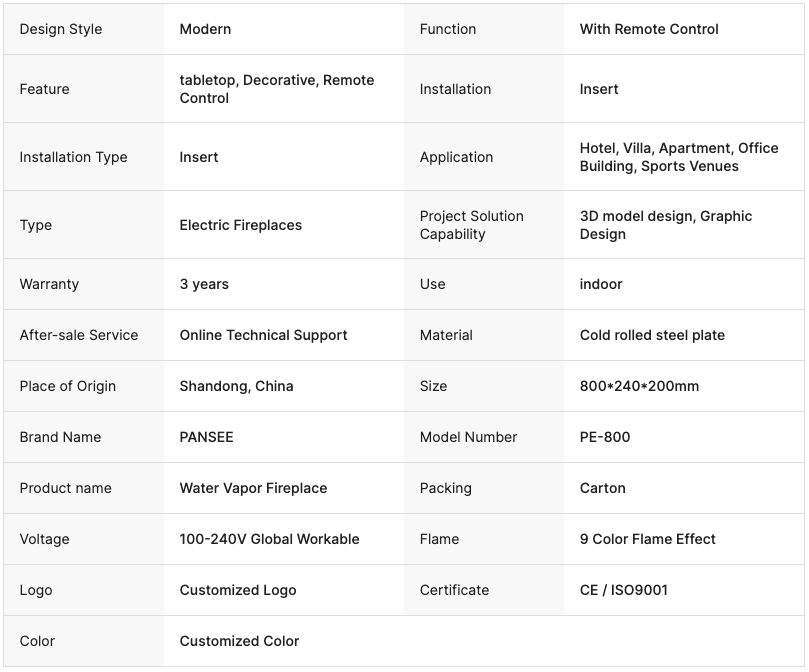Click the PE-800 model number

click(605, 437)
